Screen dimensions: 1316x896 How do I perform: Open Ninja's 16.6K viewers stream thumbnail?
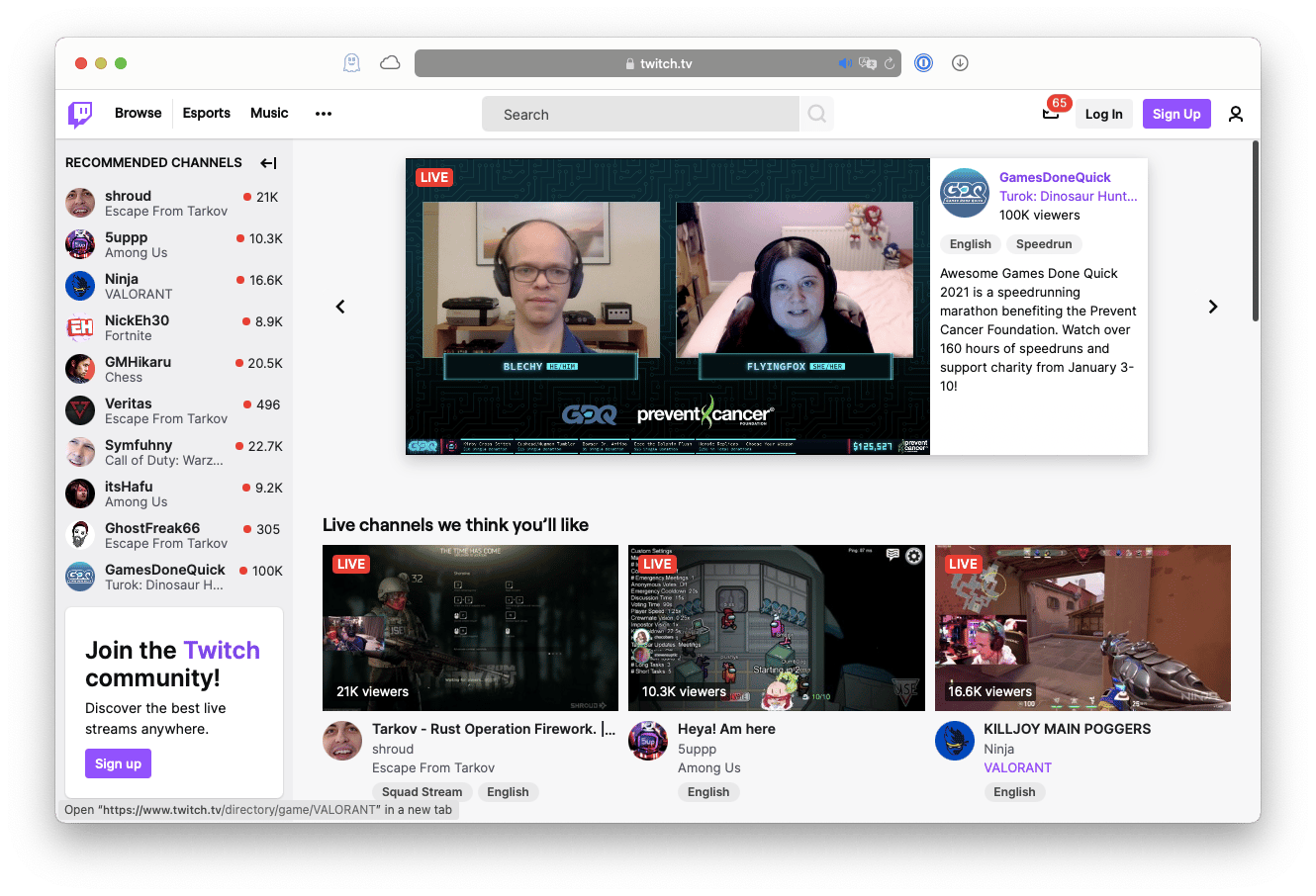pyautogui.click(x=1082, y=628)
